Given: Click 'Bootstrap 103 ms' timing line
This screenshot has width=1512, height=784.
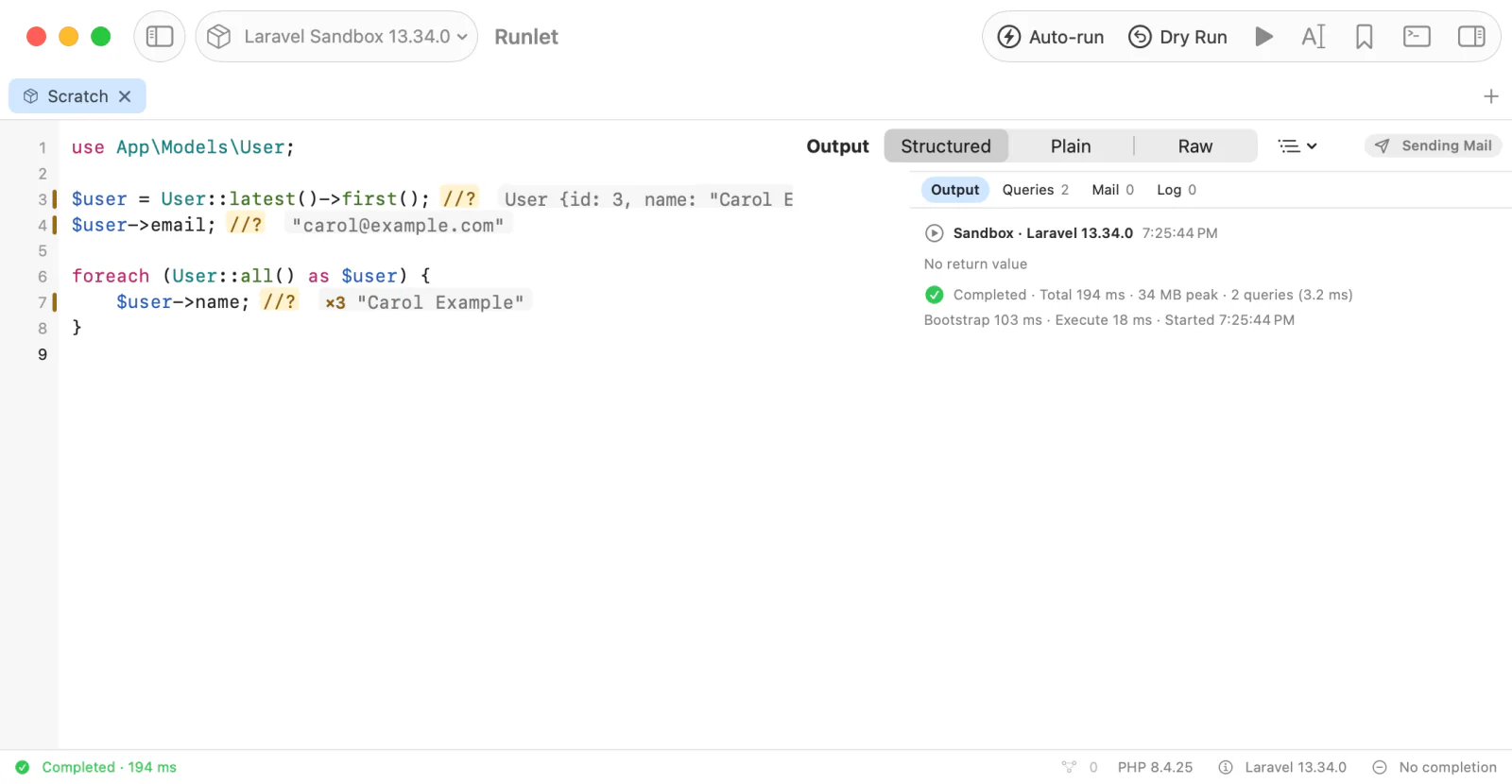Looking at the screenshot, I should (x=983, y=320).
